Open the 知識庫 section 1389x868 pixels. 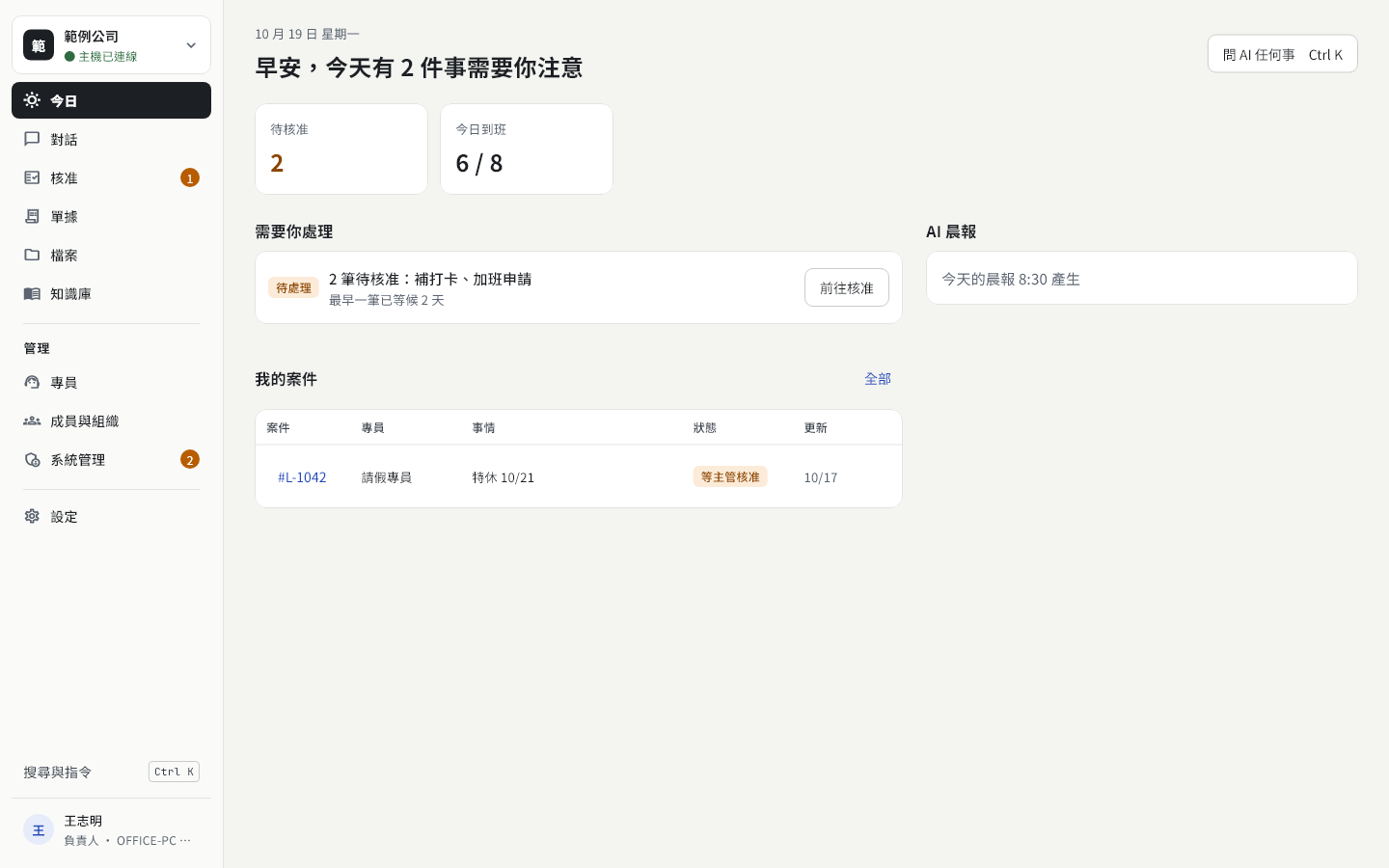[x=111, y=293]
